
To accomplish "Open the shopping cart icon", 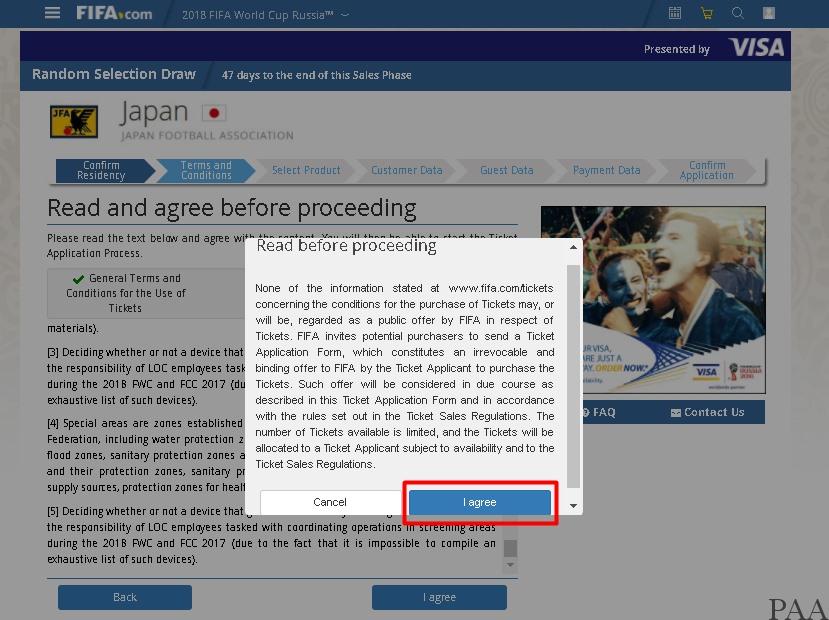I will 706,13.
